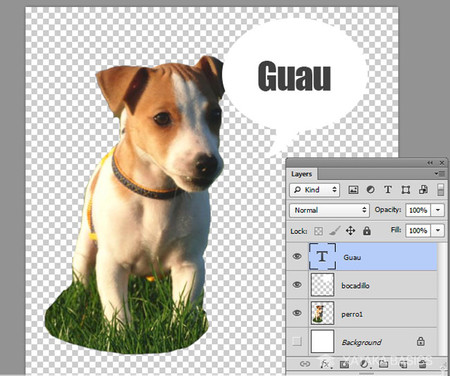
Task: Click the Guau text on the canvas
Action: pos(294,76)
